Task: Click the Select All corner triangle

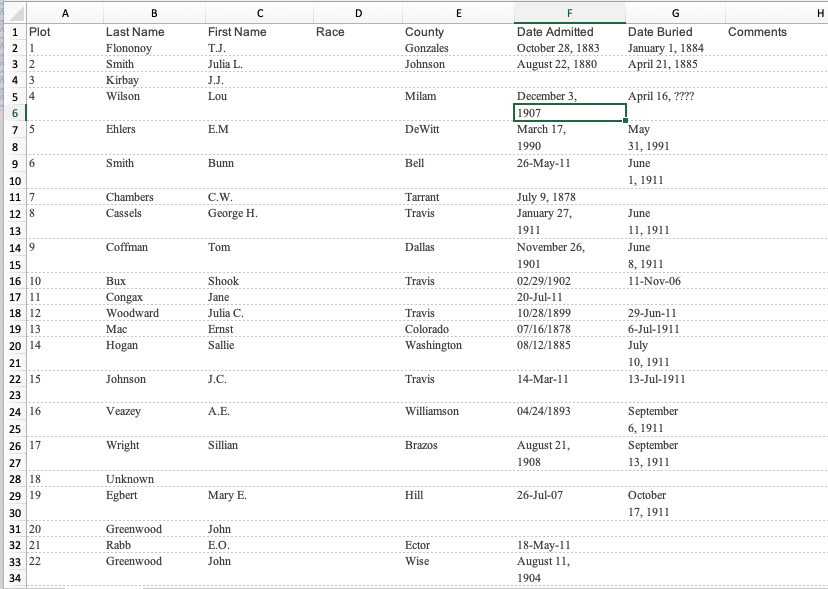Action: 16,13
